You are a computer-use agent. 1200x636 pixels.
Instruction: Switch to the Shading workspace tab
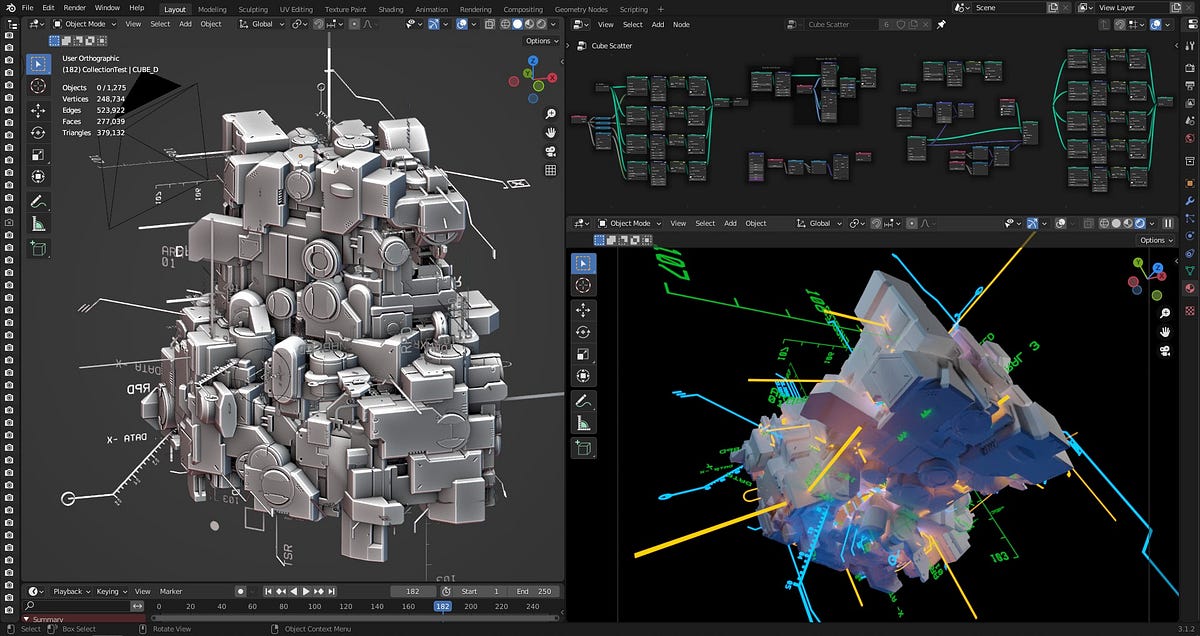coord(391,9)
